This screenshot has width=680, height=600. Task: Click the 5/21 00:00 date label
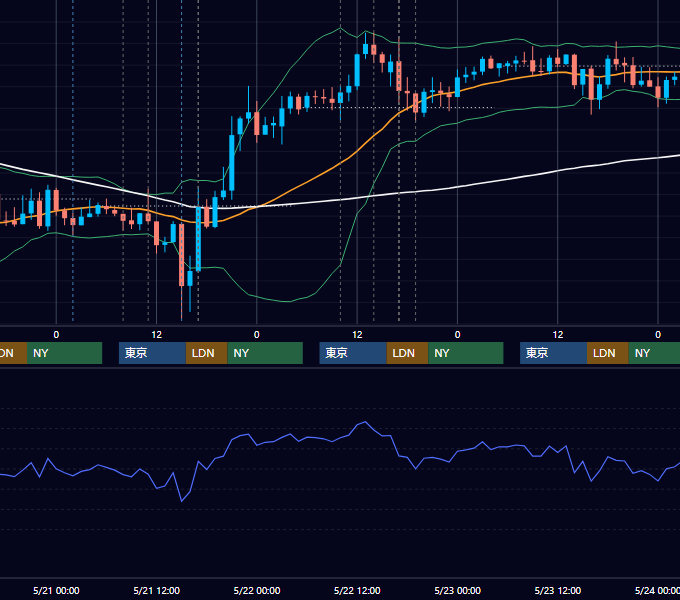tap(56, 590)
